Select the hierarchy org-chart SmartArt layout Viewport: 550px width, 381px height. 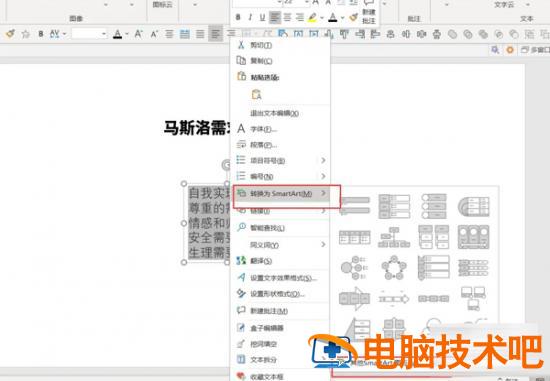(394, 237)
